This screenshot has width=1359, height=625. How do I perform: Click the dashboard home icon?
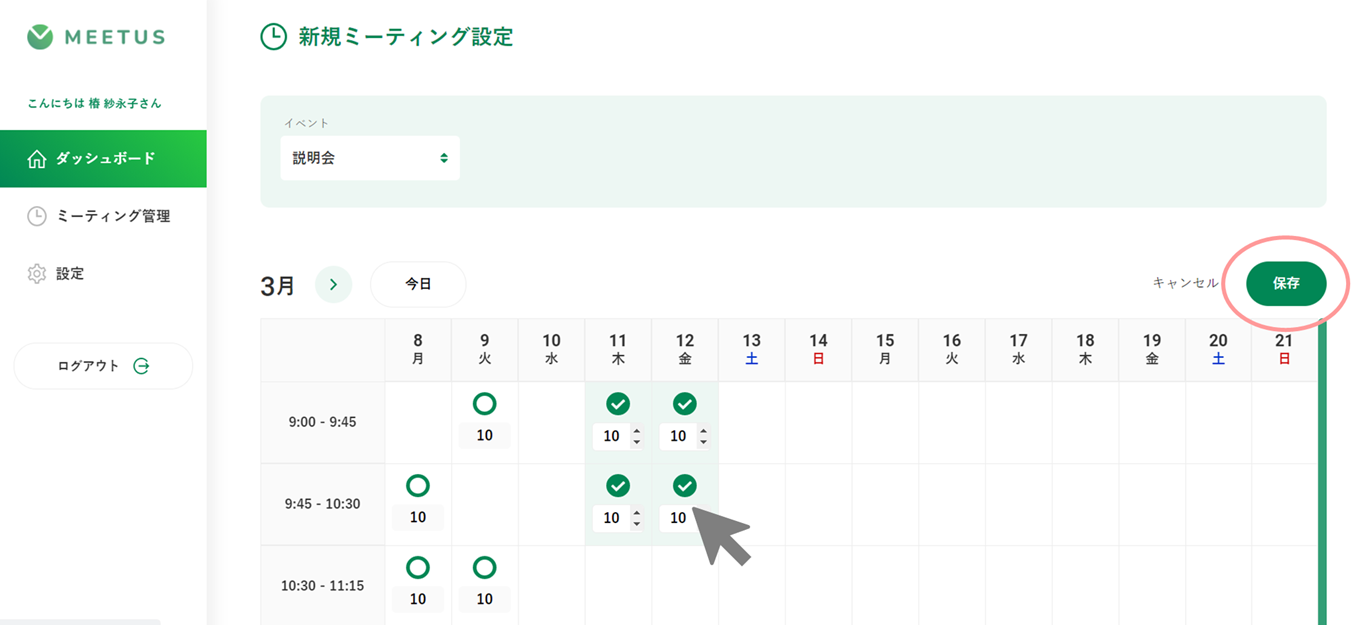(37, 159)
